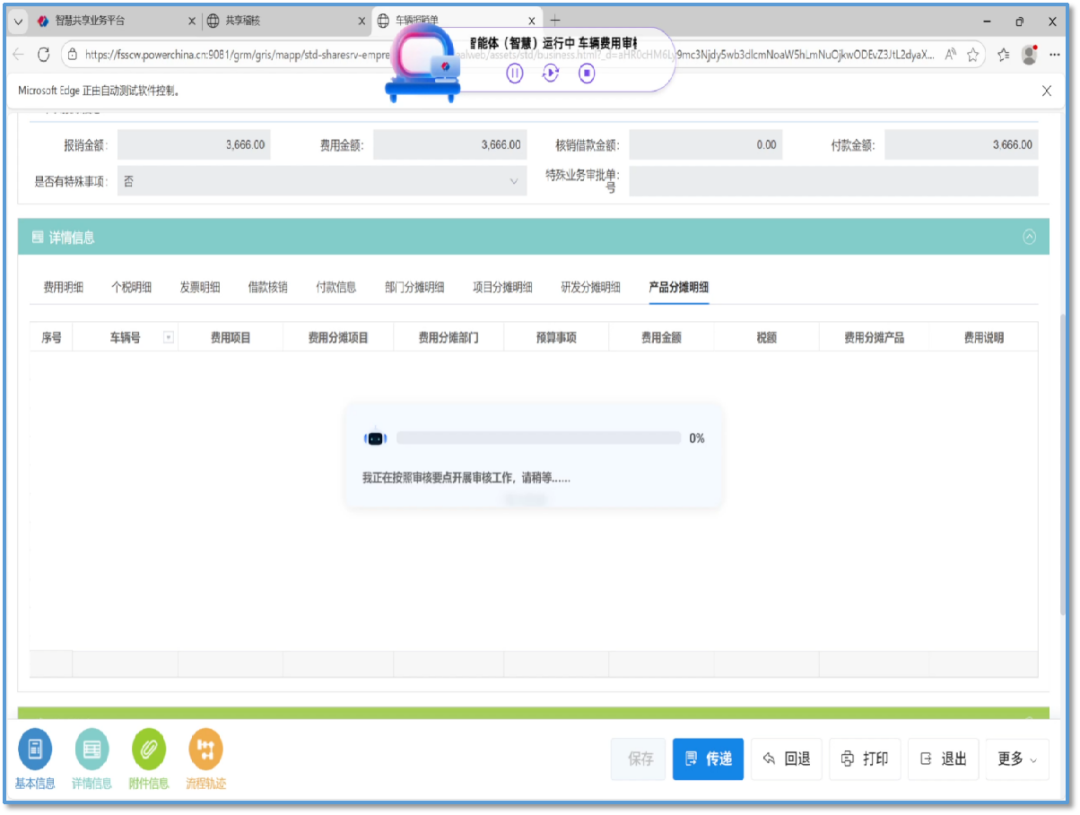Click the 序号 column header
The image size is (1080, 815).
click(x=52, y=338)
